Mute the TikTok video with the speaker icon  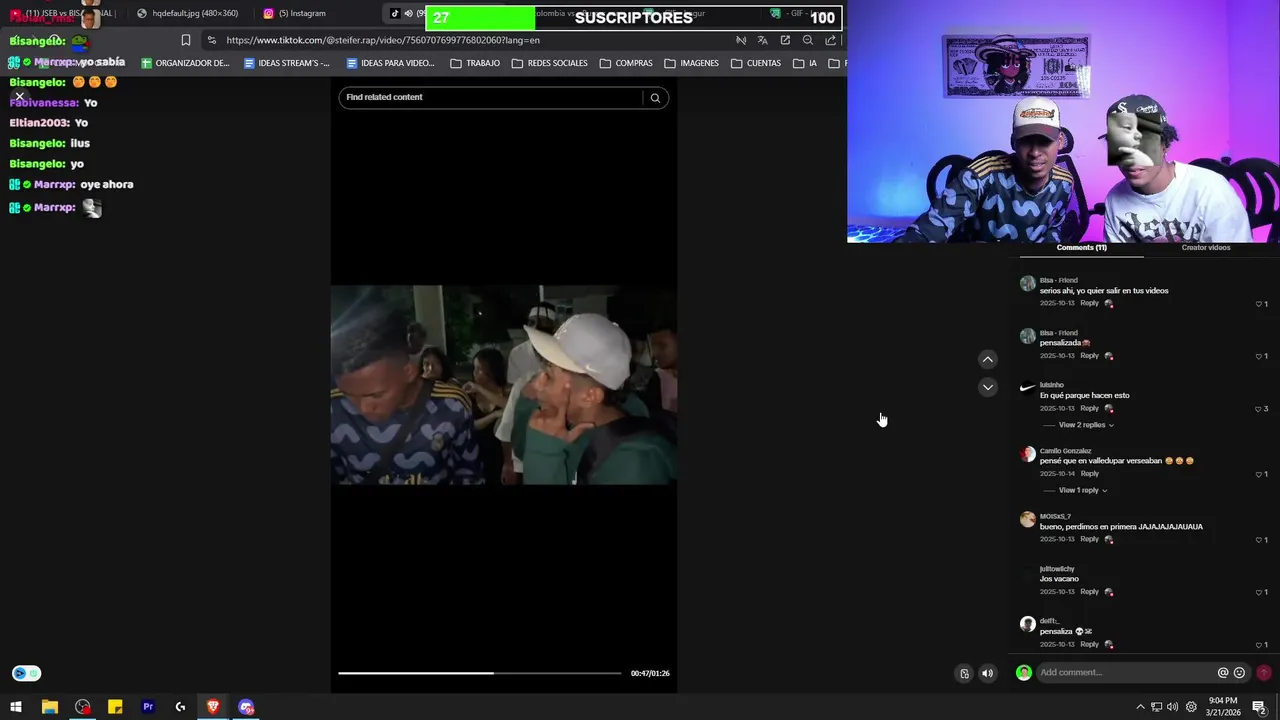pos(987,673)
